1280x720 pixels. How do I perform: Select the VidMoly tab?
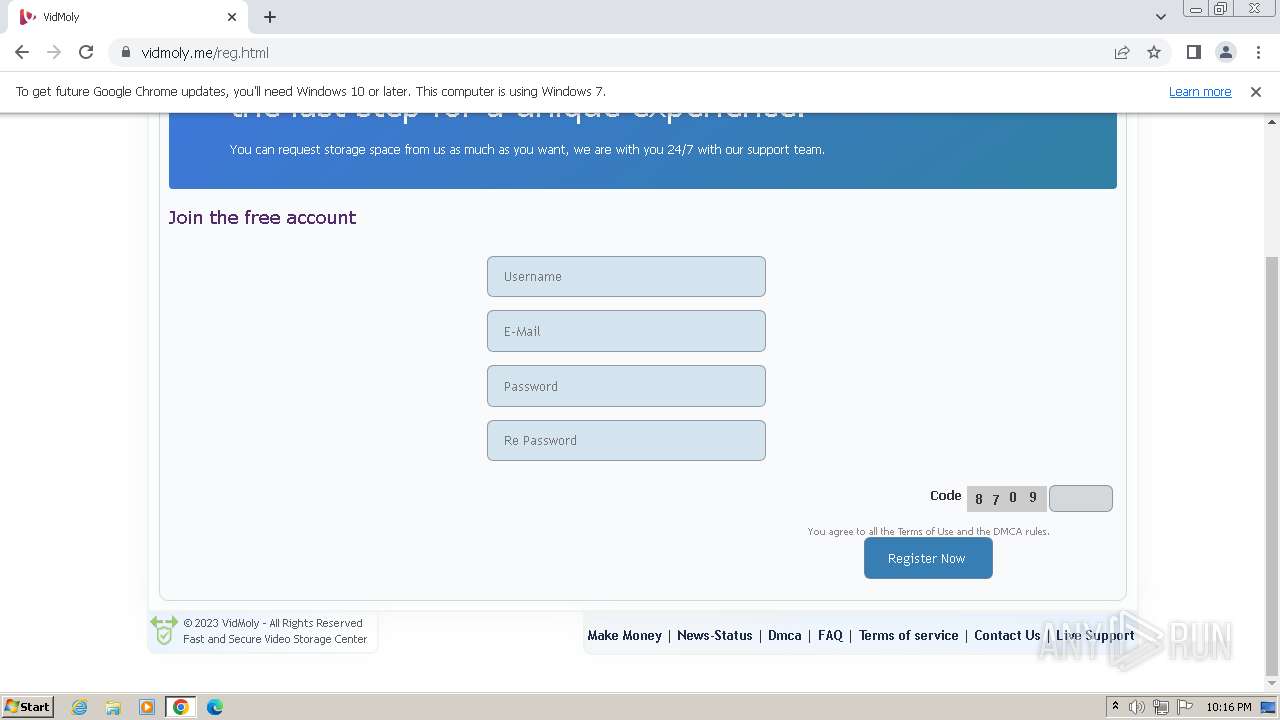coord(128,17)
